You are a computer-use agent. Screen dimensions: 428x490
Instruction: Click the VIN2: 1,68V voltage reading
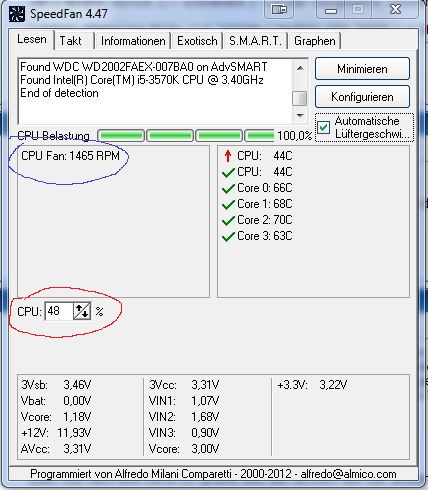click(184, 417)
